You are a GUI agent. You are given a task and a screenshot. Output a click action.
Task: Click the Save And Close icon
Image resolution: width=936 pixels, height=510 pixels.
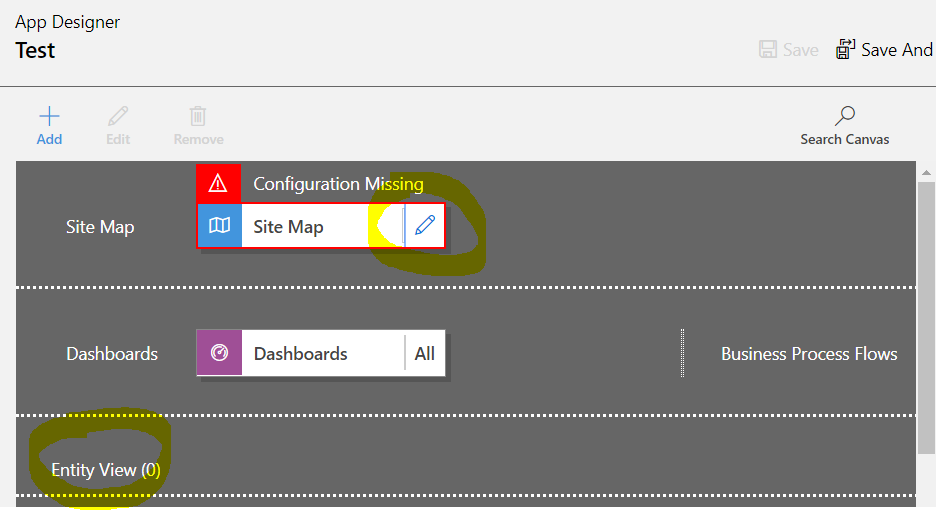845,50
